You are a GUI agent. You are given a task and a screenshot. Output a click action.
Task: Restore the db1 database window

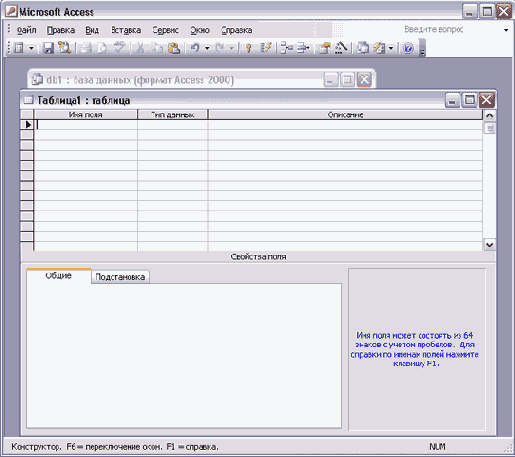[x=347, y=80]
